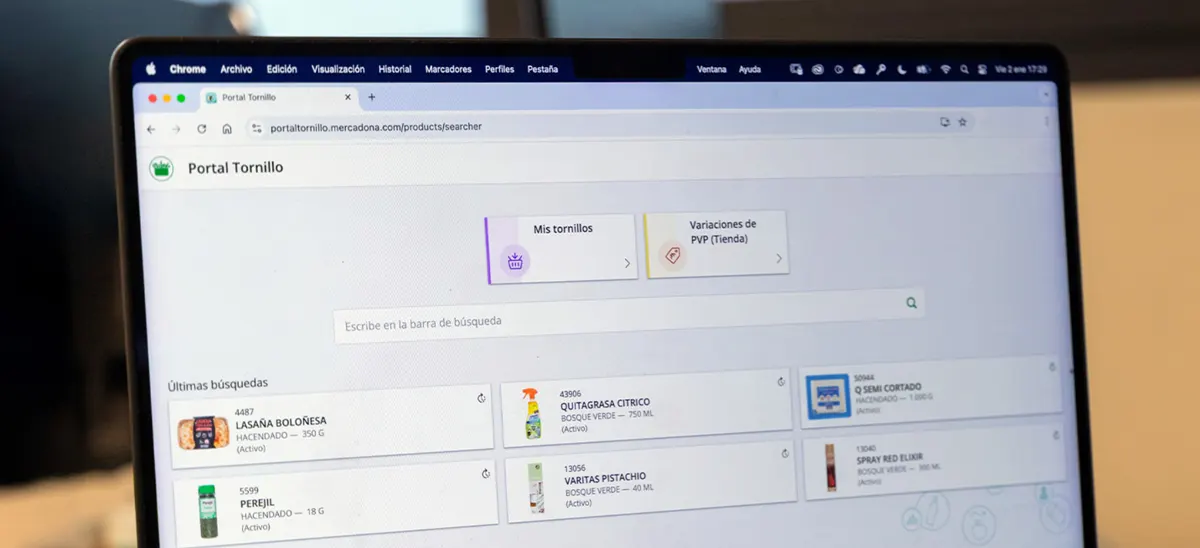Open the Varitas Pistachio product thumbnail
Viewport: 1200px width, 548px height.
pos(537,489)
